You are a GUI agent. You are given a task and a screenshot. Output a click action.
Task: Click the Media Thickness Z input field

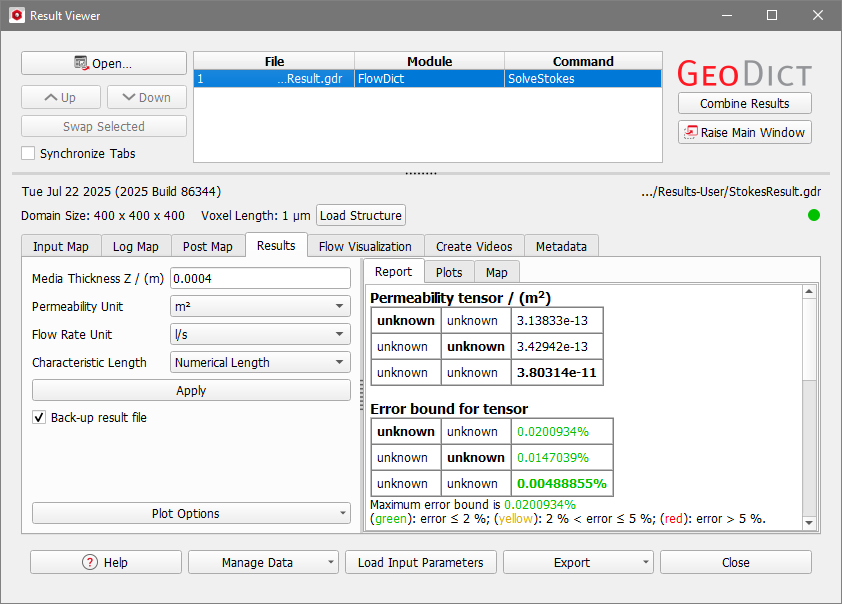click(260, 278)
